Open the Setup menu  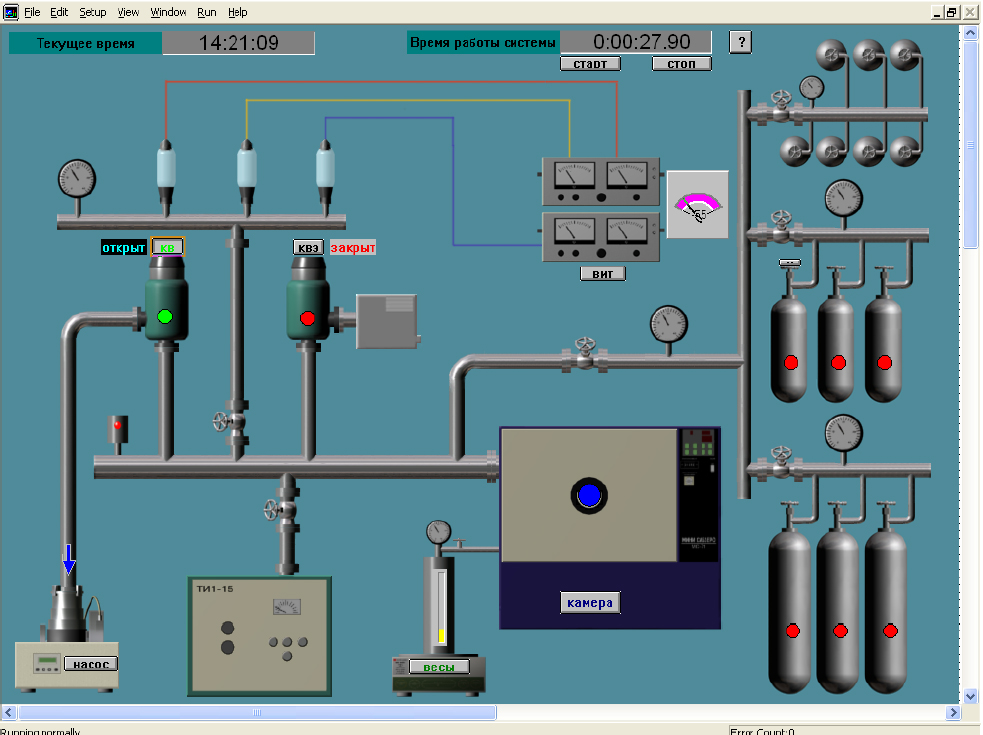[x=92, y=12]
